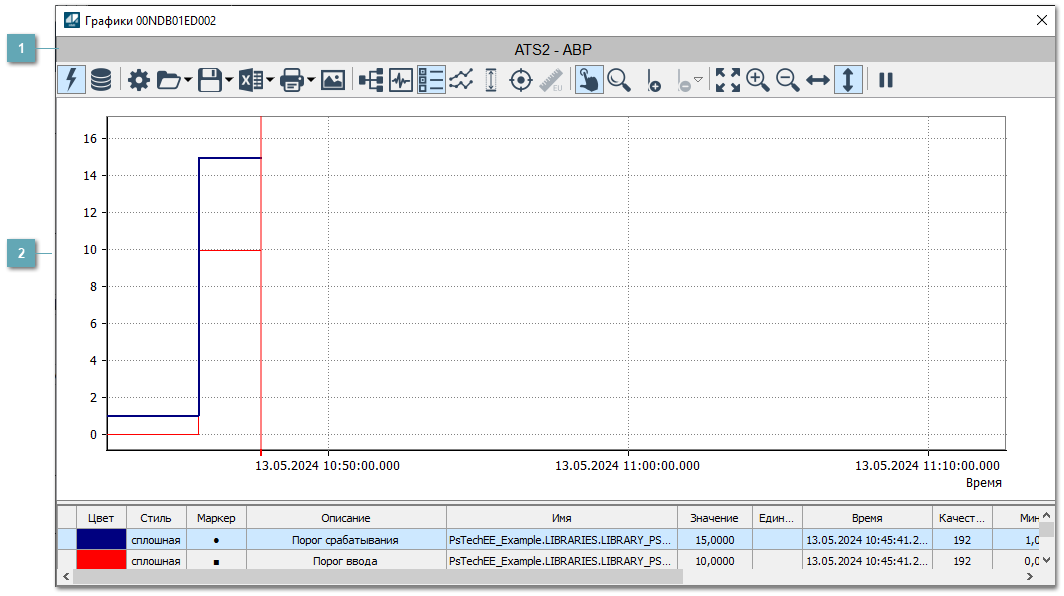Open chart settings gear icon
This screenshot has width=1064, height=596.
click(138, 80)
